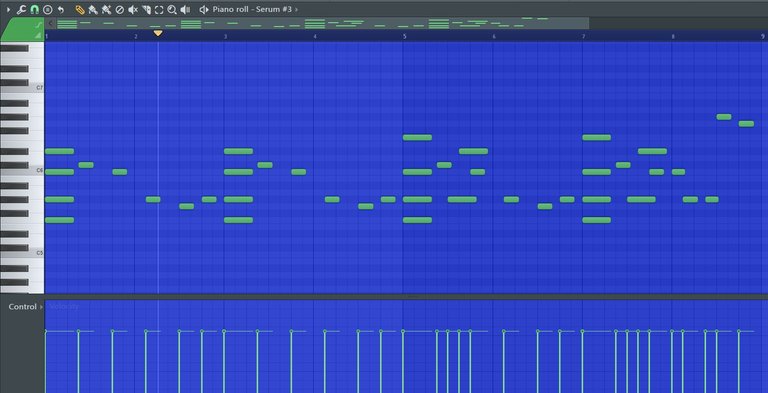768x393 pixels.
Task: Open the stamp chord tool
Action: pos(48,9)
